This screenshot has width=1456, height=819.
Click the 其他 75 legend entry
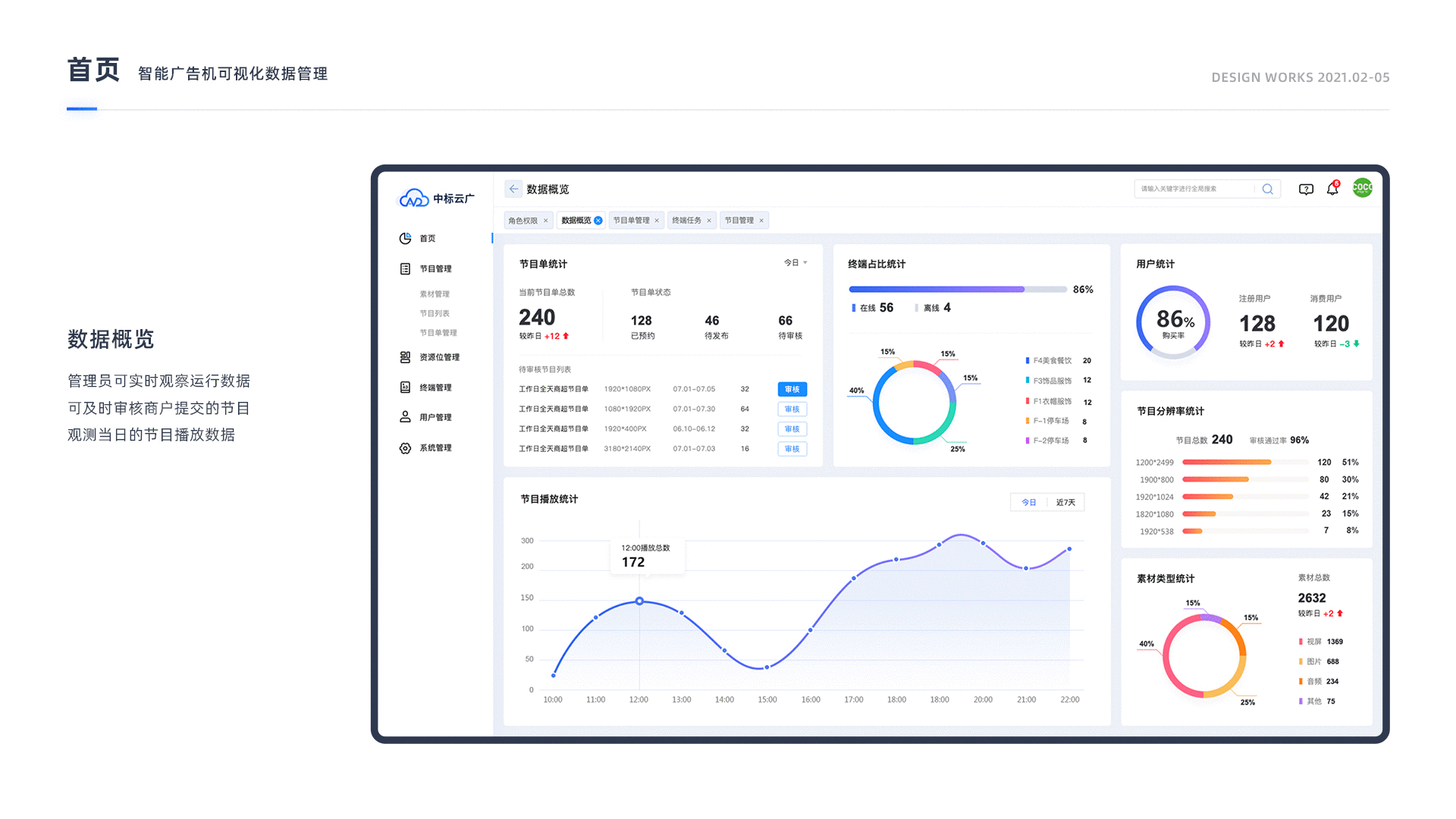[1317, 701]
